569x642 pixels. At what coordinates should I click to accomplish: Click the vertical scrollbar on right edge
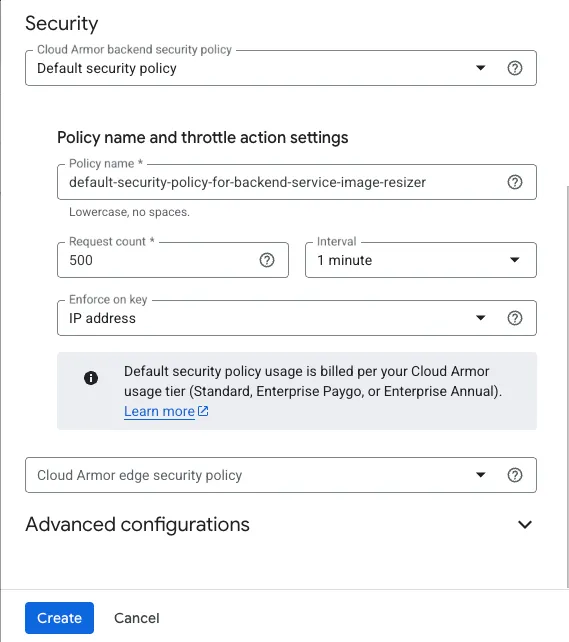coord(567,385)
